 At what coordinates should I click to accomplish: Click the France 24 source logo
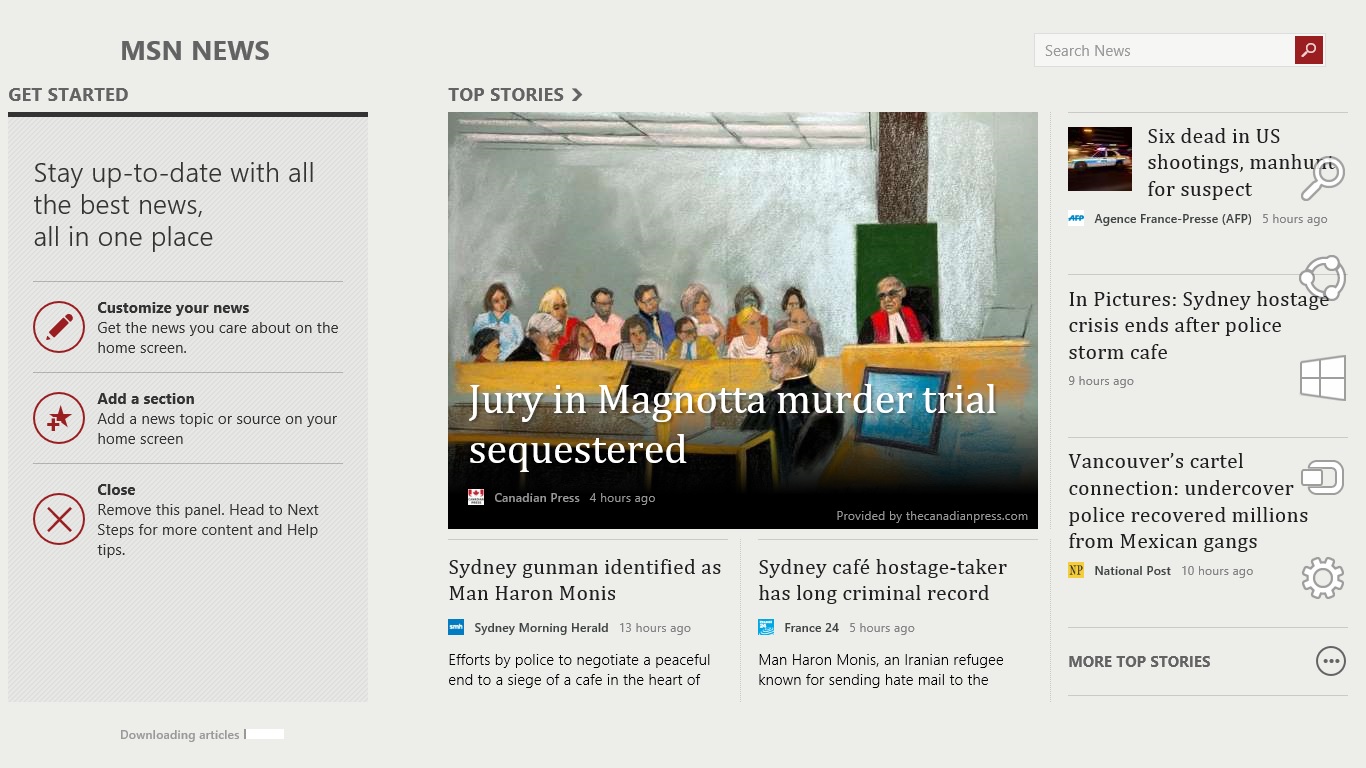pos(766,627)
